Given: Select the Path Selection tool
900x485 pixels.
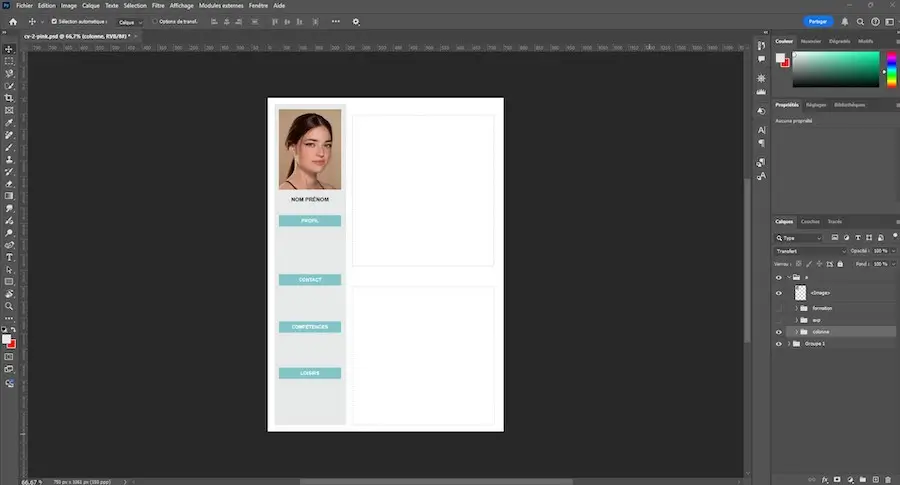Looking at the screenshot, I should click(x=9, y=270).
